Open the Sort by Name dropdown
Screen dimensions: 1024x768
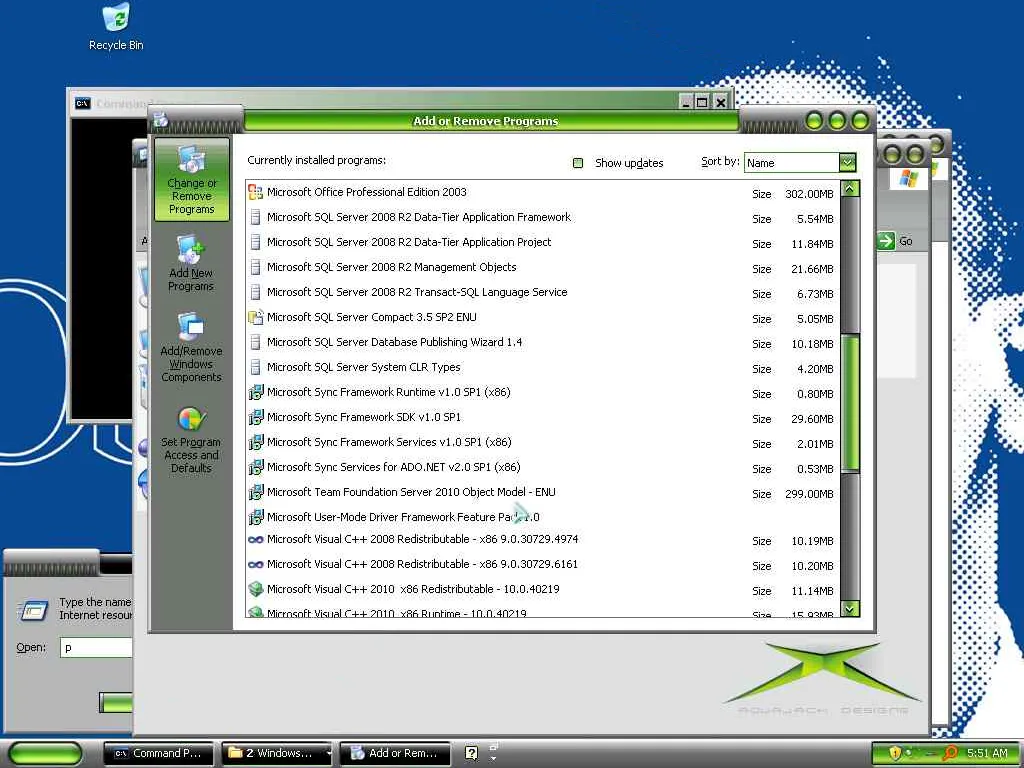[847, 162]
